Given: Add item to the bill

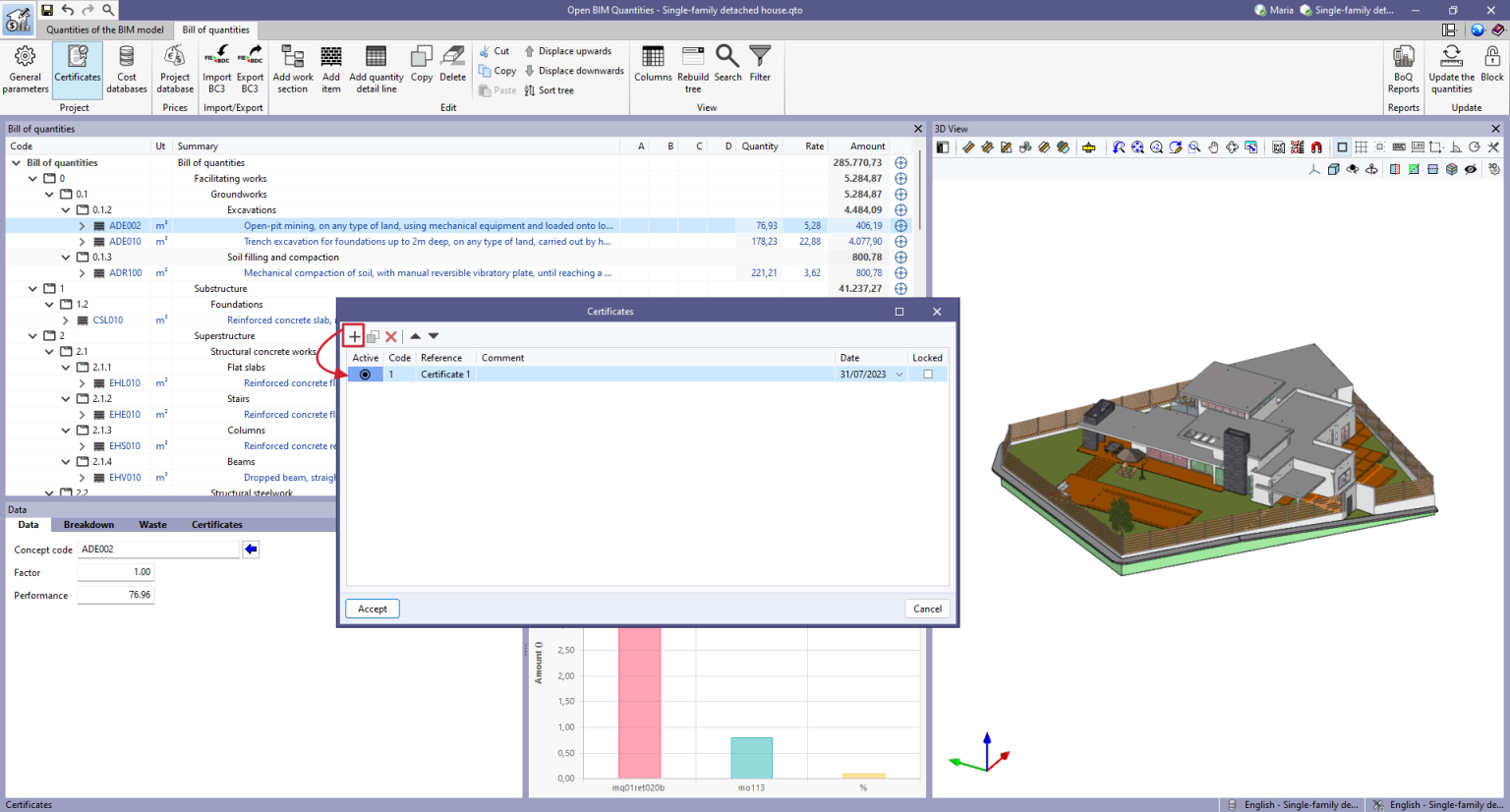Looking at the screenshot, I should click(x=331, y=69).
